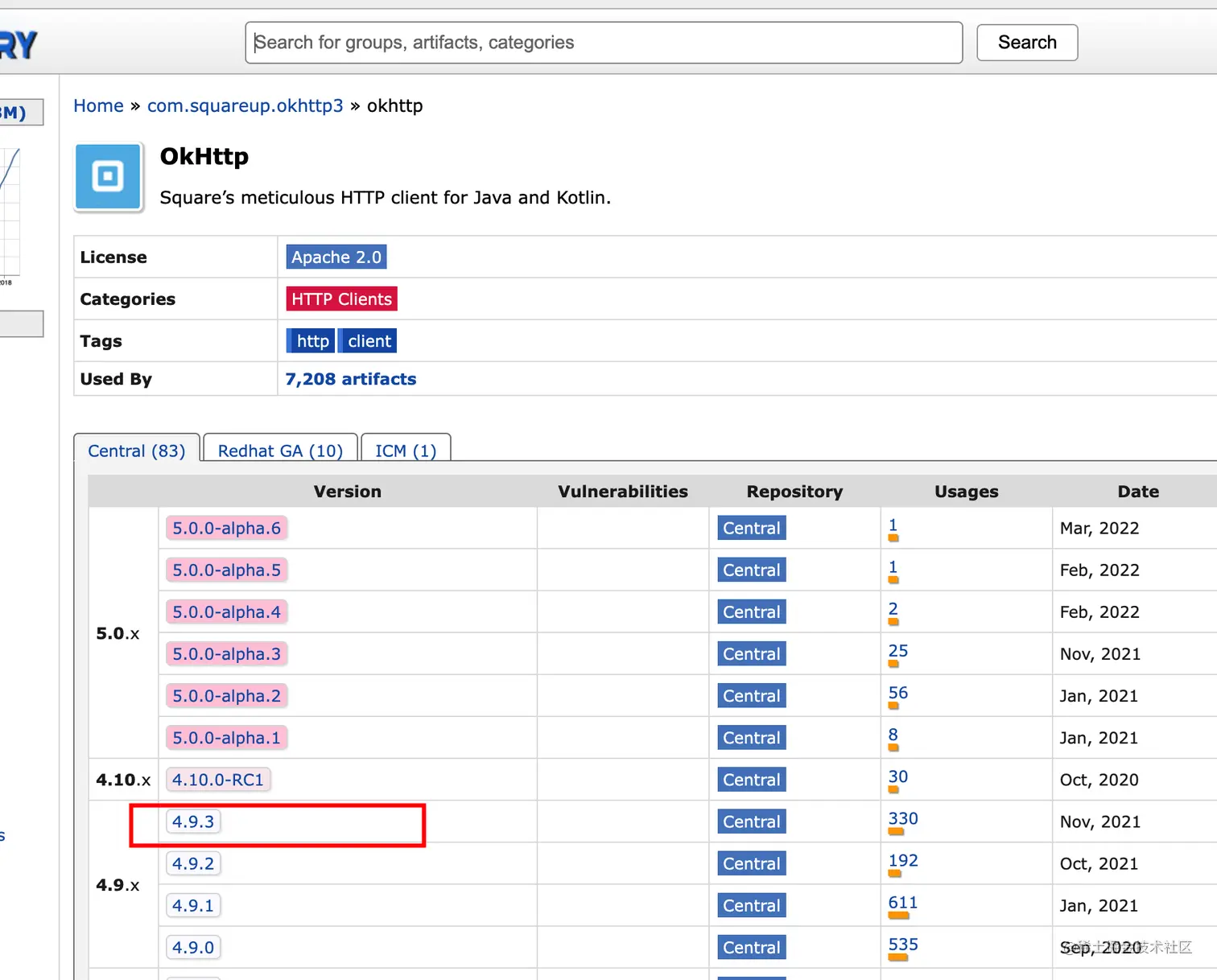Switch to the Redhat GA (10) tab
This screenshot has height=980, width=1217.
pyautogui.click(x=280, y=451)
